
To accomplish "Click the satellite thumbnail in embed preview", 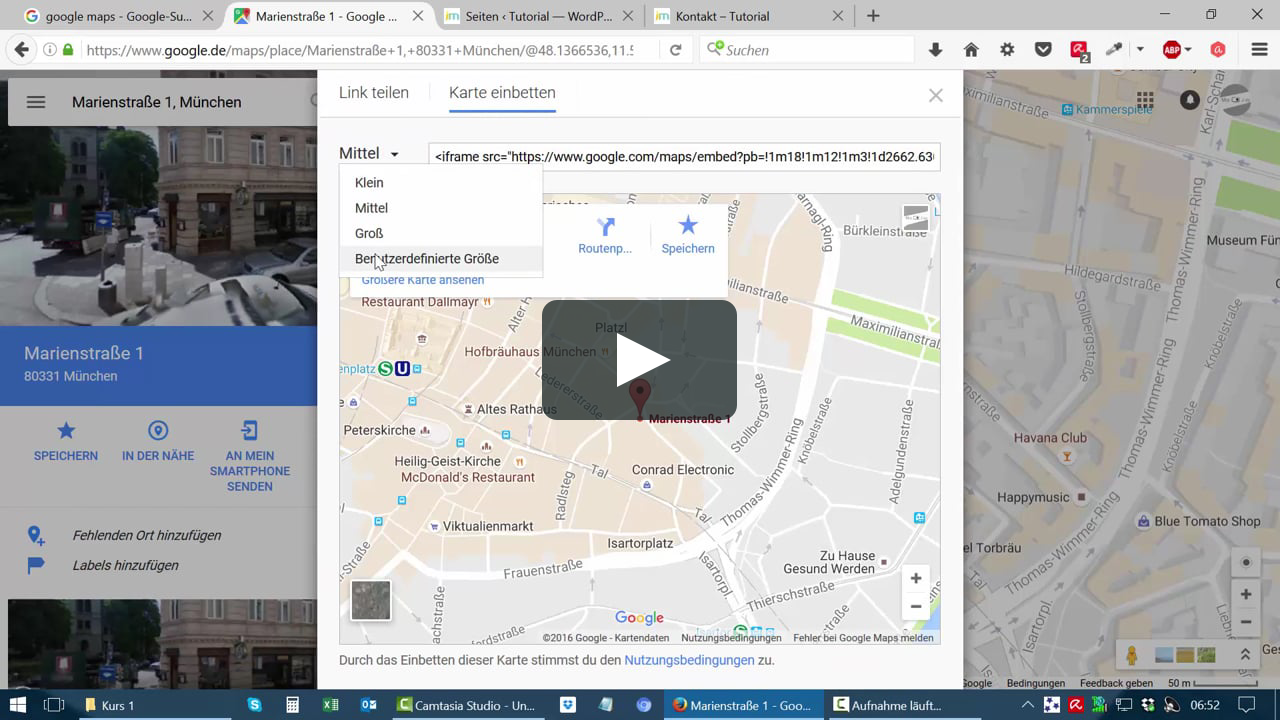I will [371, 600].
